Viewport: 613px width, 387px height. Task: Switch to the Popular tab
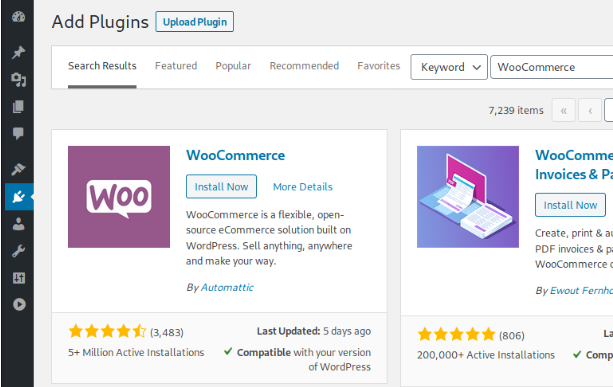[x=233, y=66]
